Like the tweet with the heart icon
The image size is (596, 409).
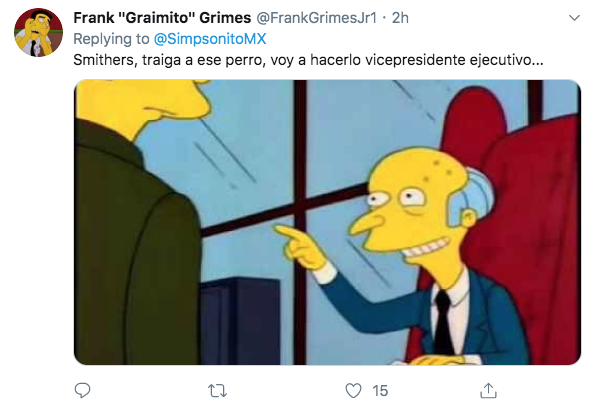point(353,390)
